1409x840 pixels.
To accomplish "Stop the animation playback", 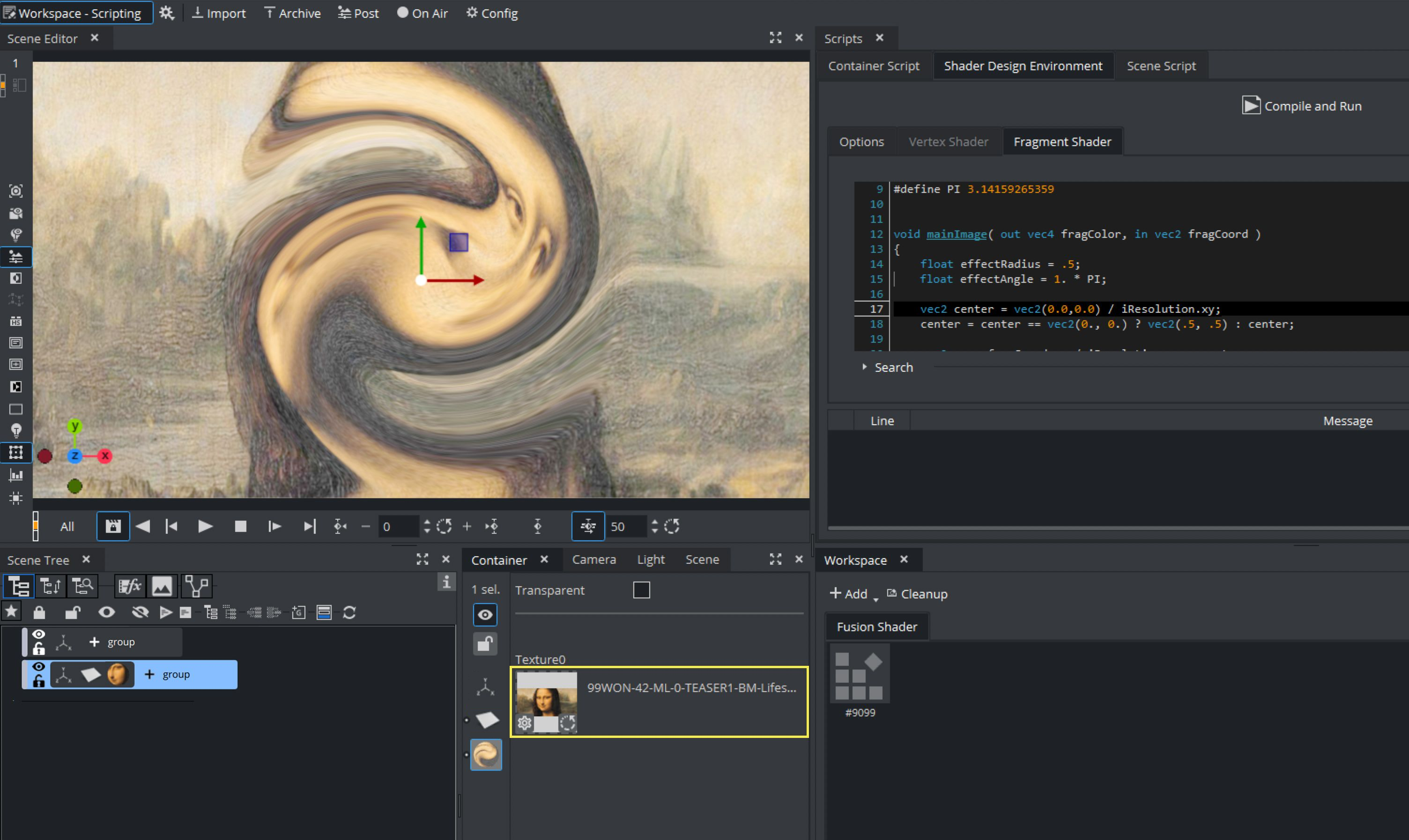I will (241, 526).
